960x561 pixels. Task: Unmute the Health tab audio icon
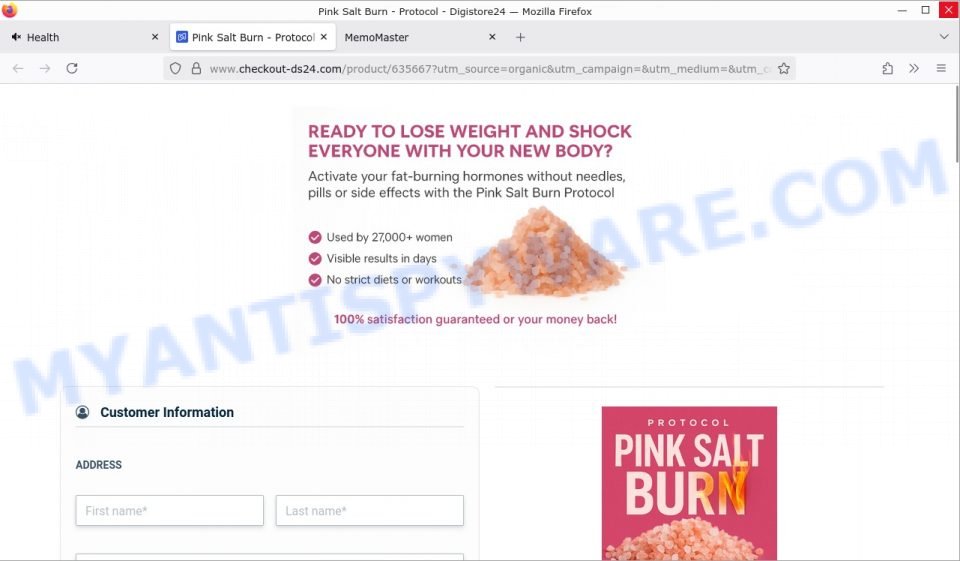(17, 37)
